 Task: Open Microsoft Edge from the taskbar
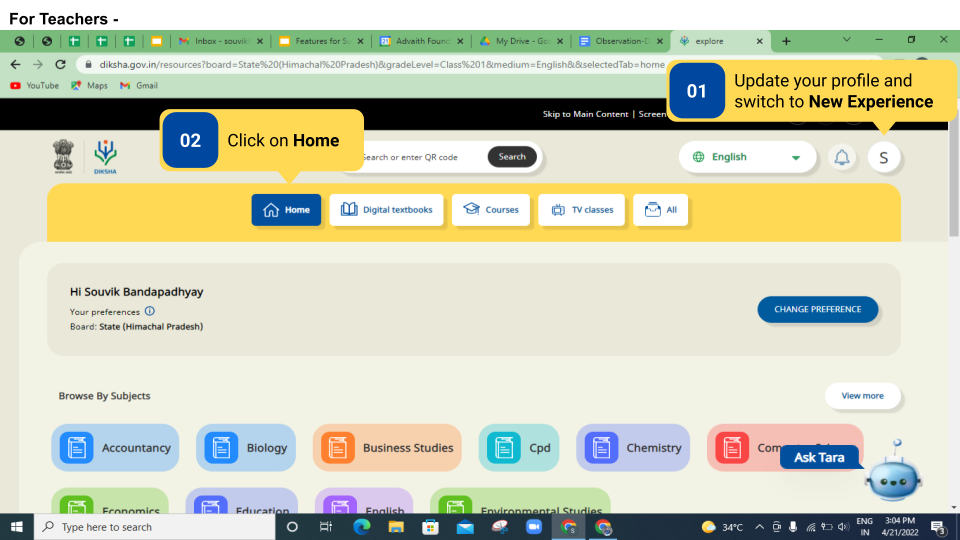pos(362,527)
